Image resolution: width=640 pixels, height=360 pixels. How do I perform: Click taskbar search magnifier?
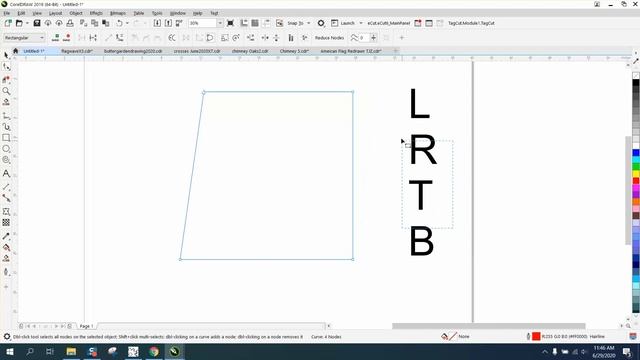(x=30, y=351)
